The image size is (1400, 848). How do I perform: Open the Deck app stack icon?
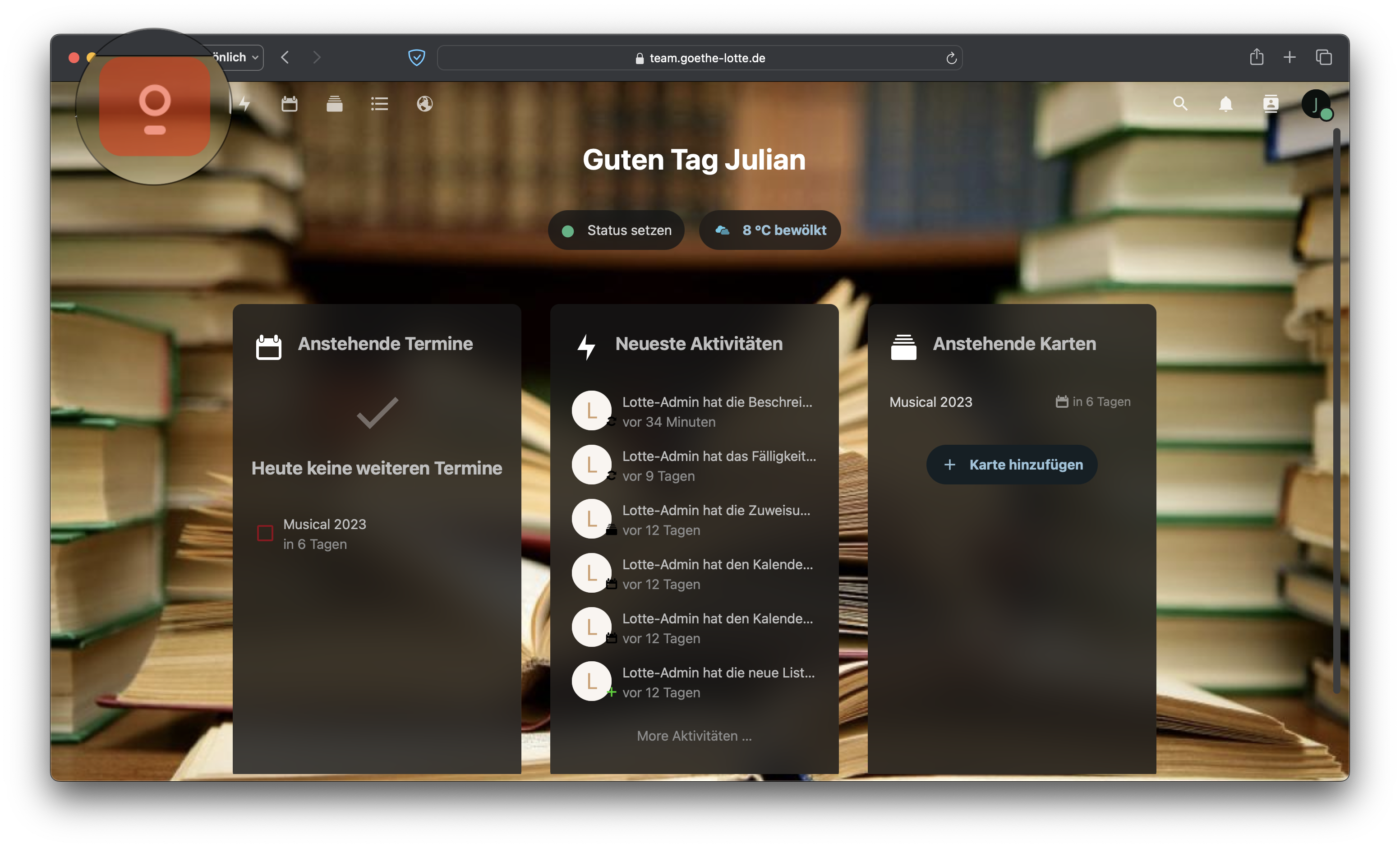334,104
